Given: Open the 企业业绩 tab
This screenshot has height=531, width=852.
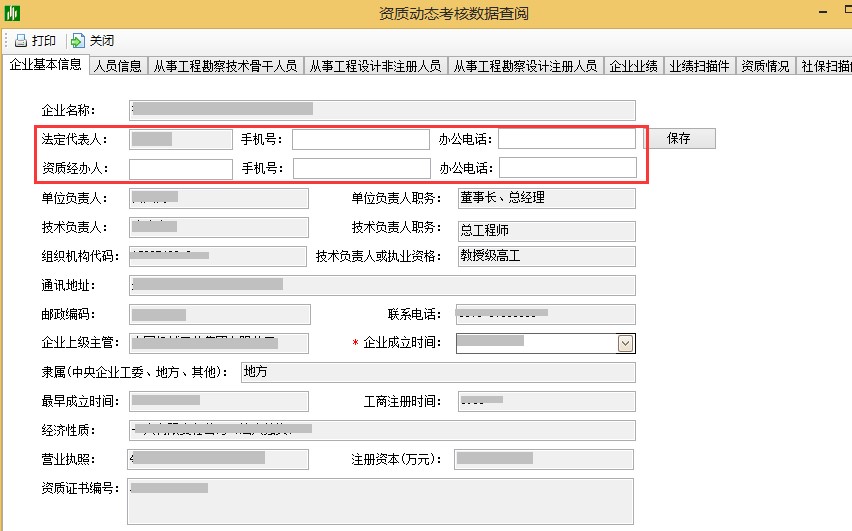Looking at the screenshot, I should pyautogui.click(x=634, y=66).
